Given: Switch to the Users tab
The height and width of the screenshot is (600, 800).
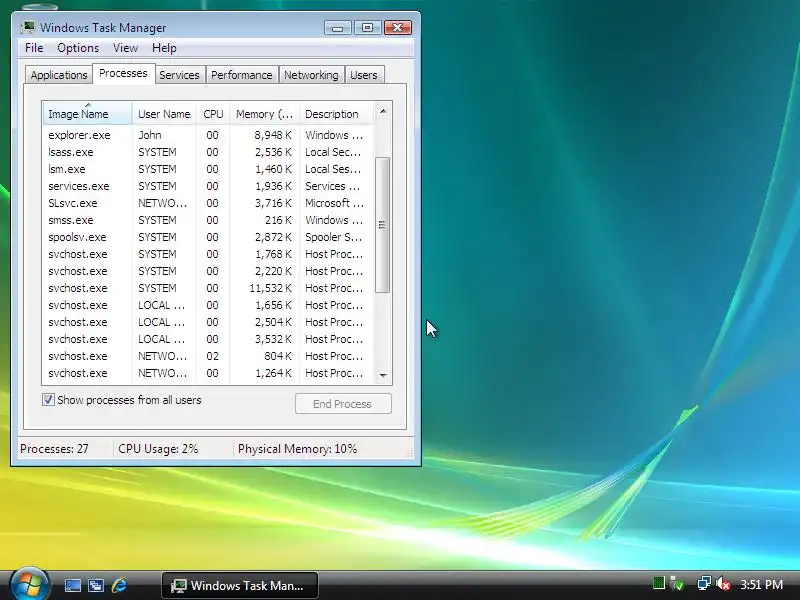Looking at the screenshot, I should click(x=364, y=75).
